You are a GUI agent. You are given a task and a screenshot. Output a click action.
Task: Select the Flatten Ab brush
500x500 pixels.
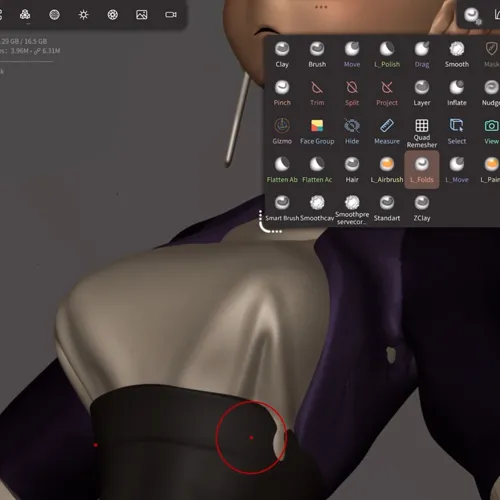pos(282,170)
